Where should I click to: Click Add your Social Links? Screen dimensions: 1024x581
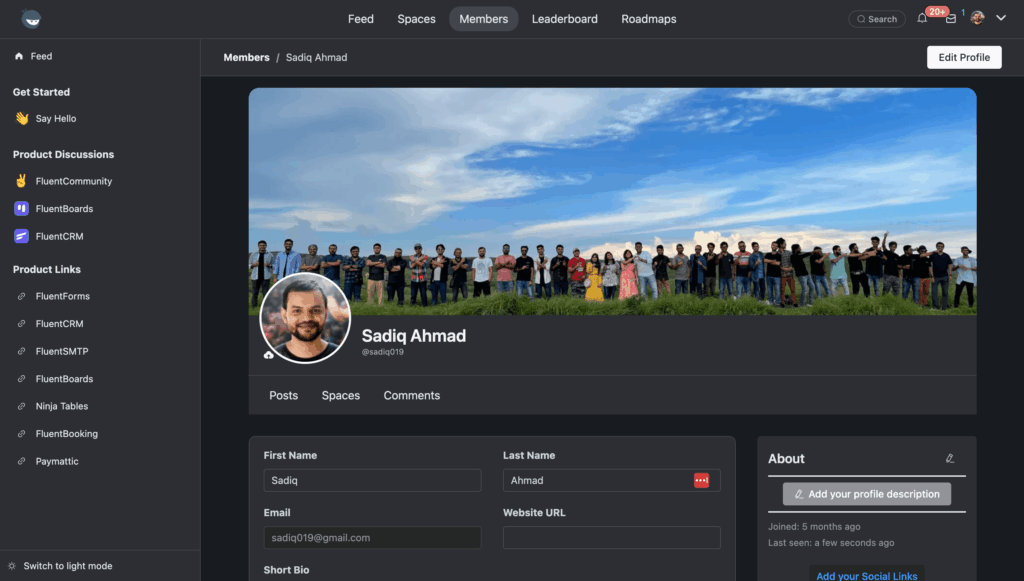[866, 574]
